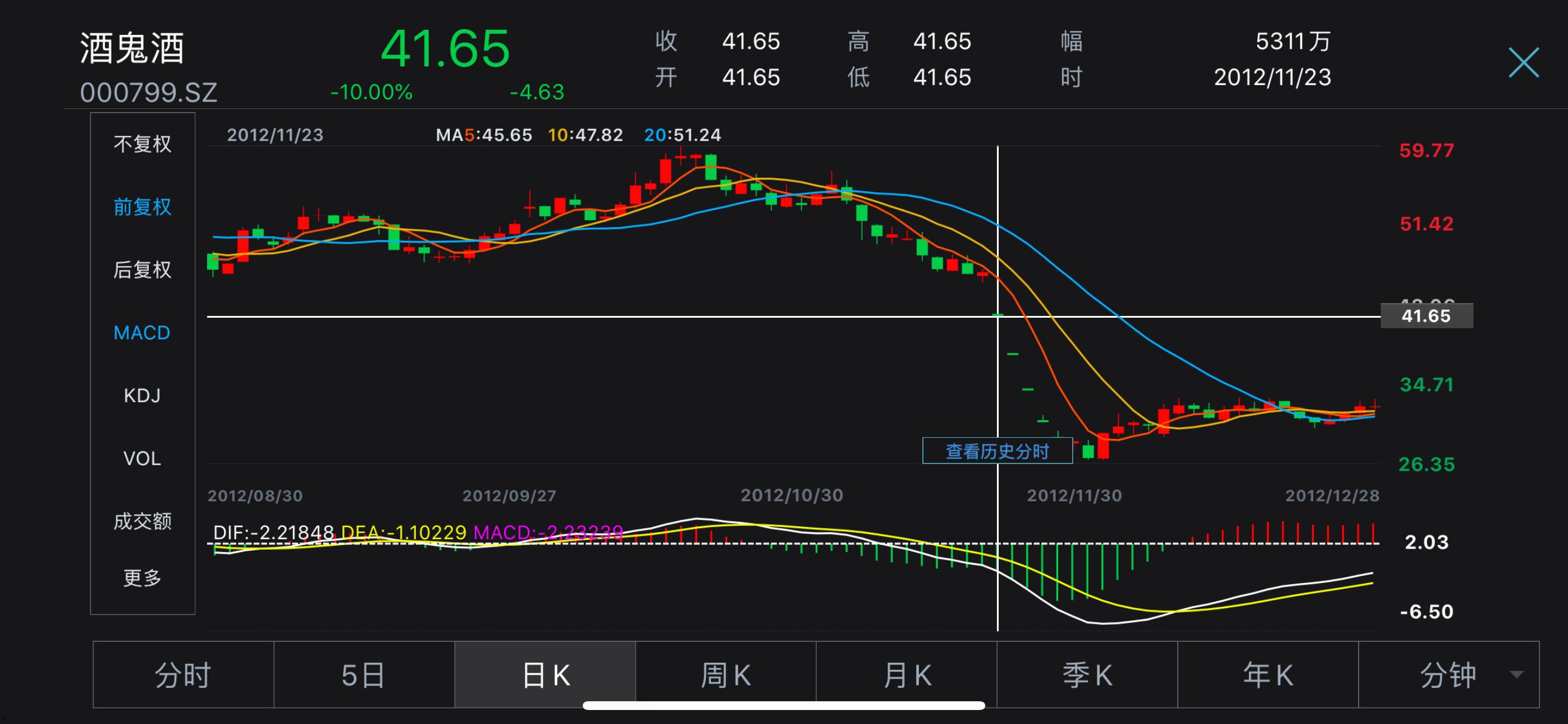Click the large 41.65 current price
Image resolution: width=1568 pixels, height=724 pixels.
tap(445, 48)
